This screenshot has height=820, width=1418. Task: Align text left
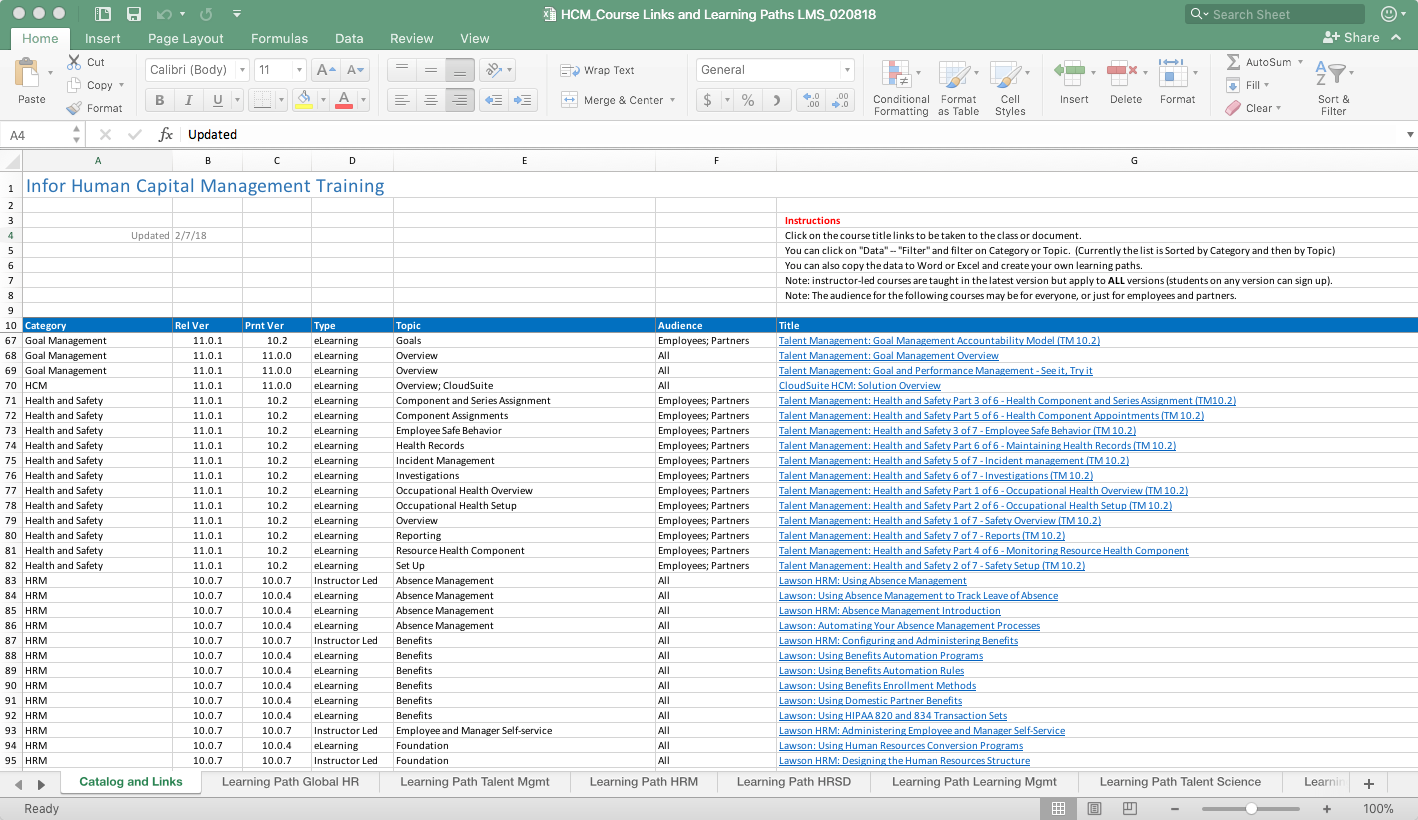coord(401,100)
